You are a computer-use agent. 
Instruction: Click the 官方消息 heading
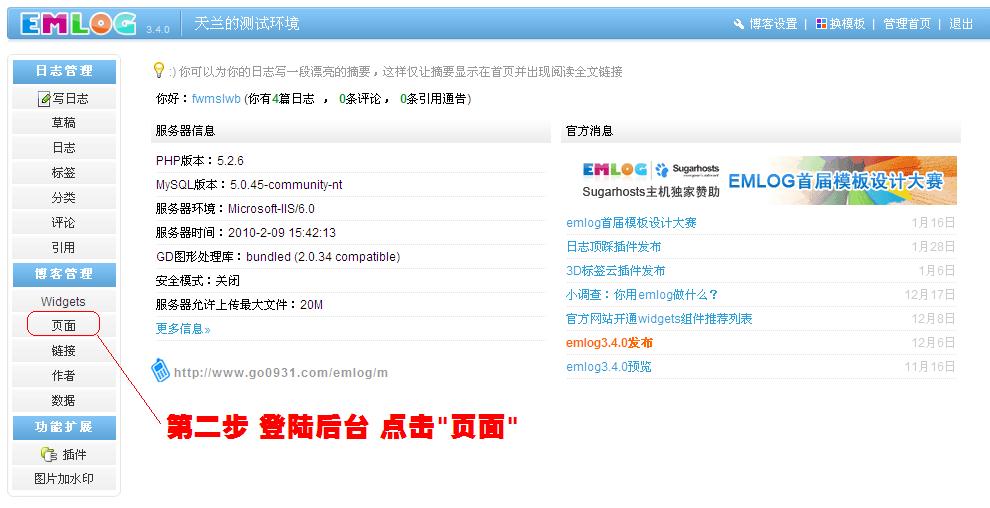590,131
